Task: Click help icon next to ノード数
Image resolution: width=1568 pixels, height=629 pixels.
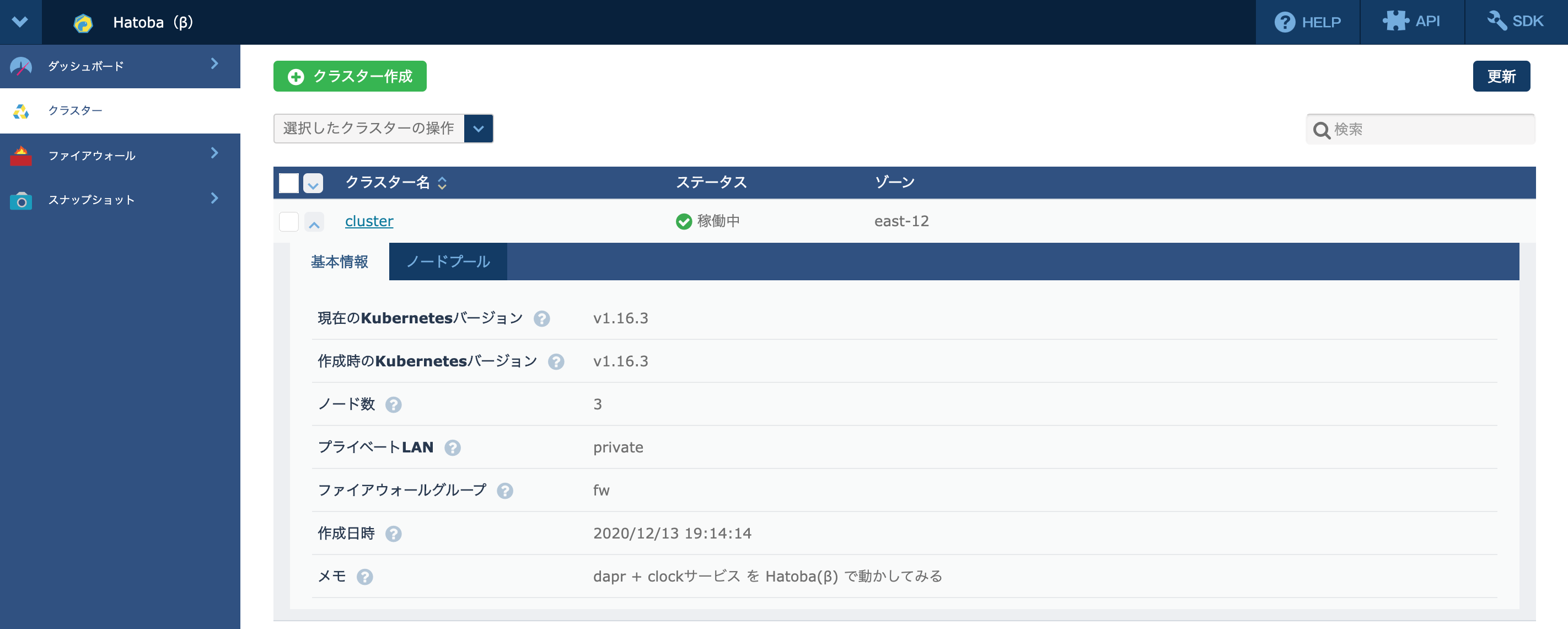Action: [x=393, y=405]
